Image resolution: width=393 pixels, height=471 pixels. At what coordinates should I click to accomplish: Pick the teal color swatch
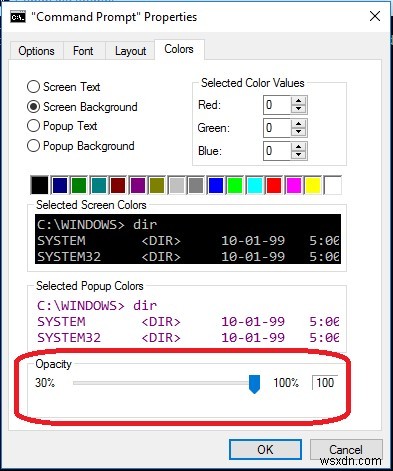click(x=98, y=185)
